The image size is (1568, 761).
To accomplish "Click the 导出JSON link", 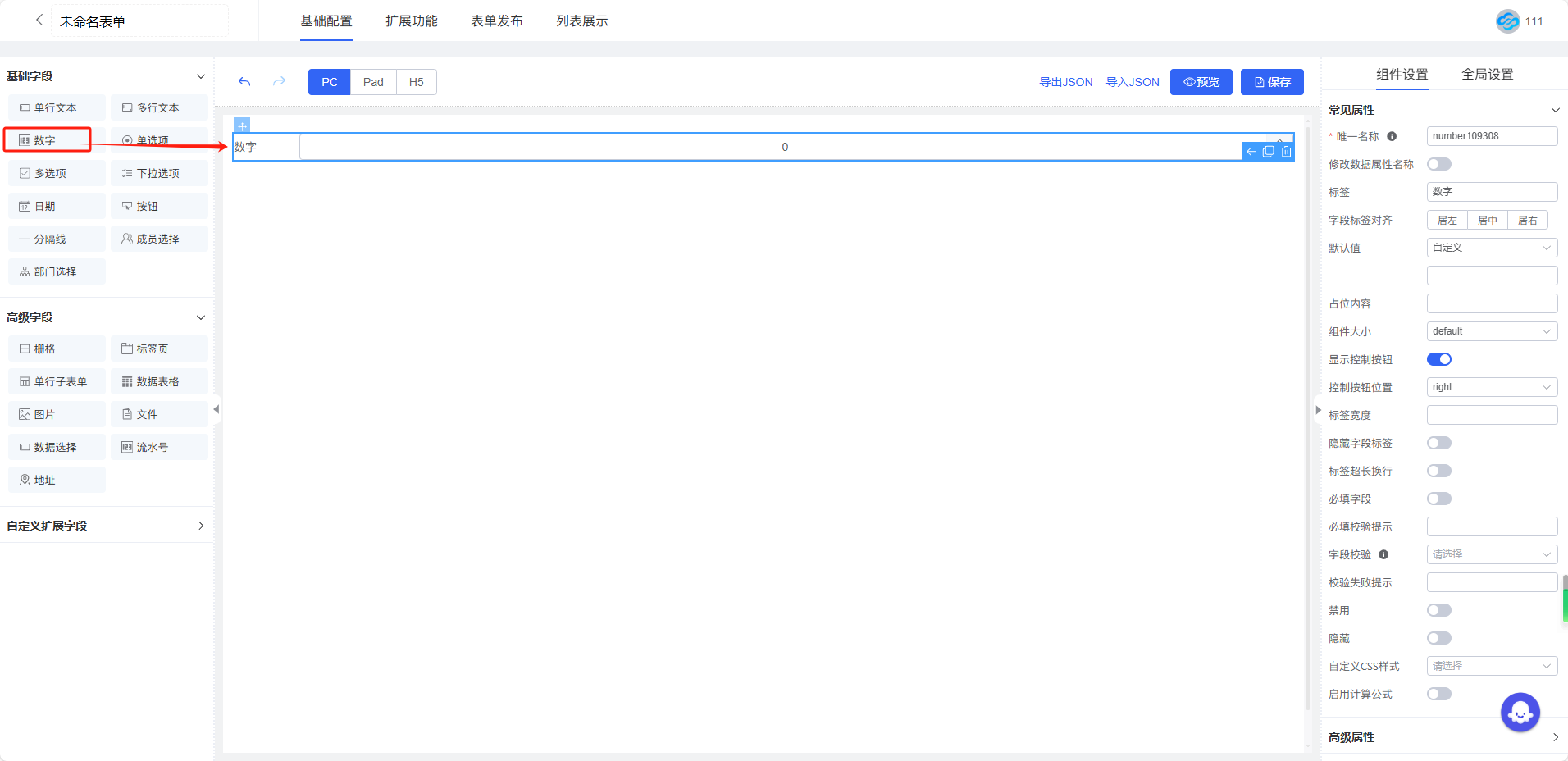I will [x=1065, y=82].
